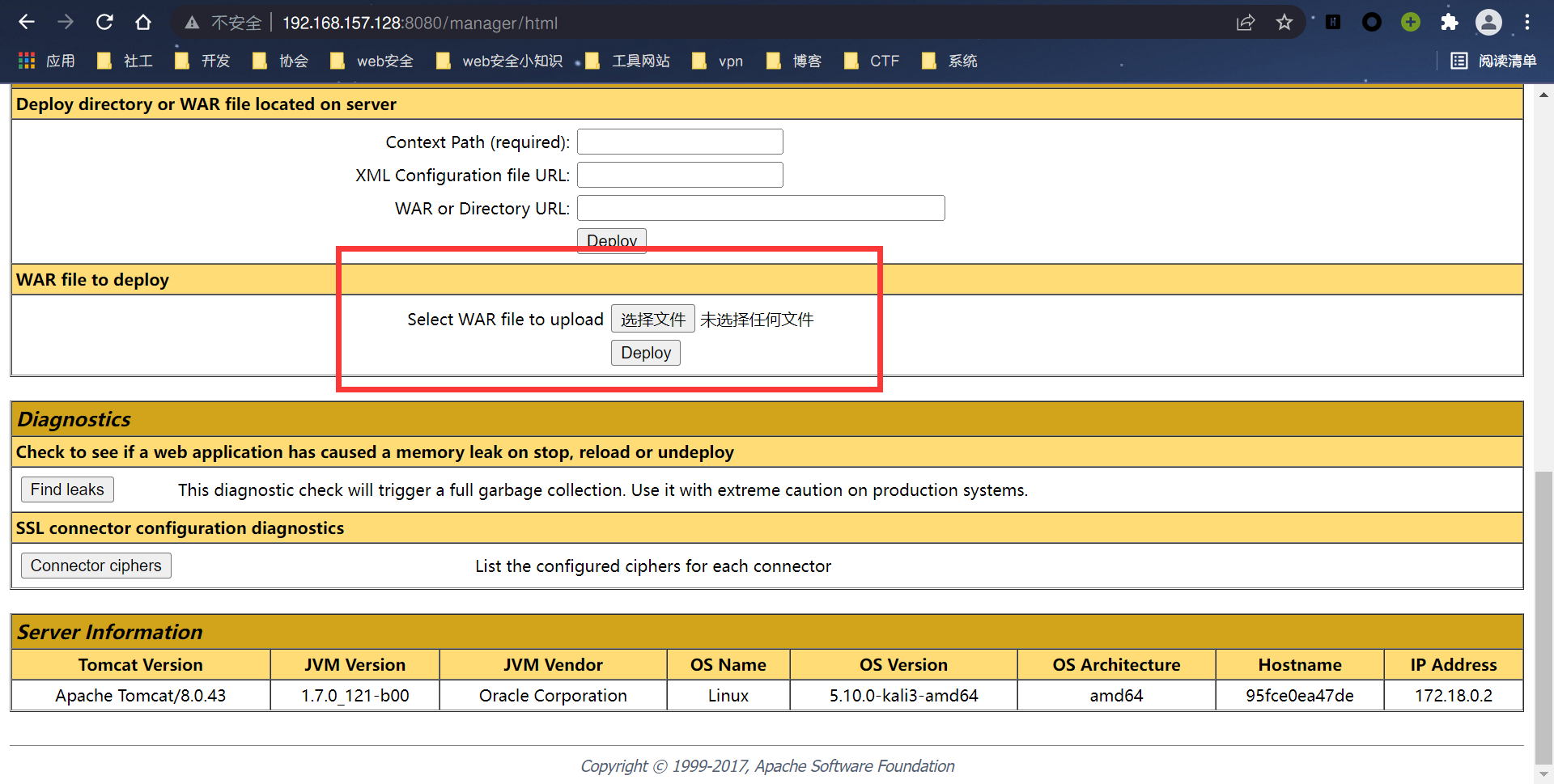This screenshot has width=1554, height=784.
Task: Focus the Context Path input field
Action: point(680,142)
